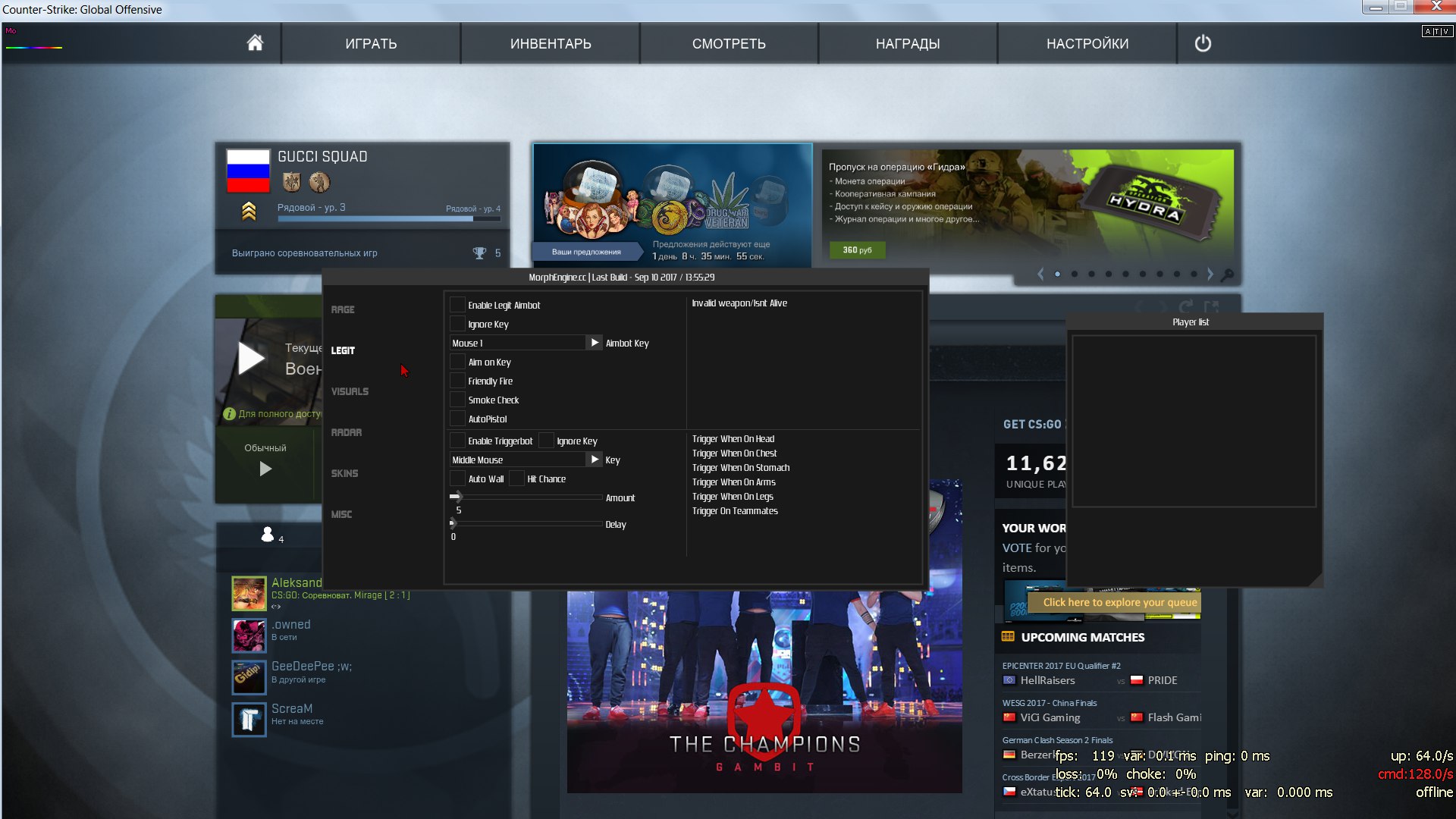Adjust the Hit Chance Amount slider
The image size is (1456, 819).
tap(526, 497)
